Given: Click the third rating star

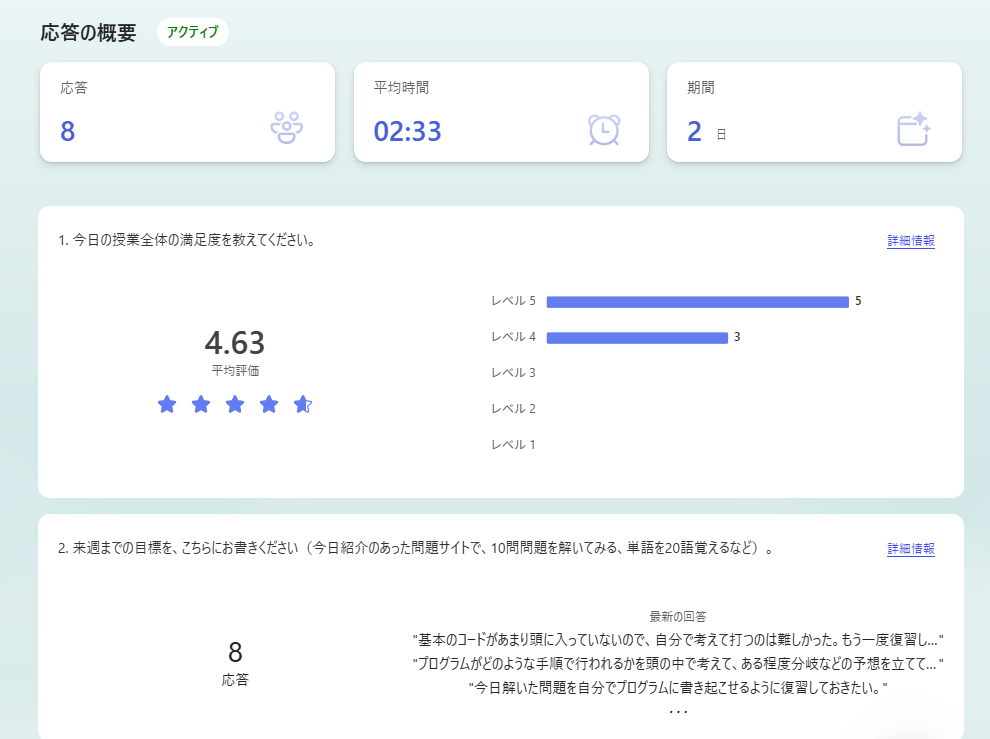Looking at the screenshot, I should [235, 404].
